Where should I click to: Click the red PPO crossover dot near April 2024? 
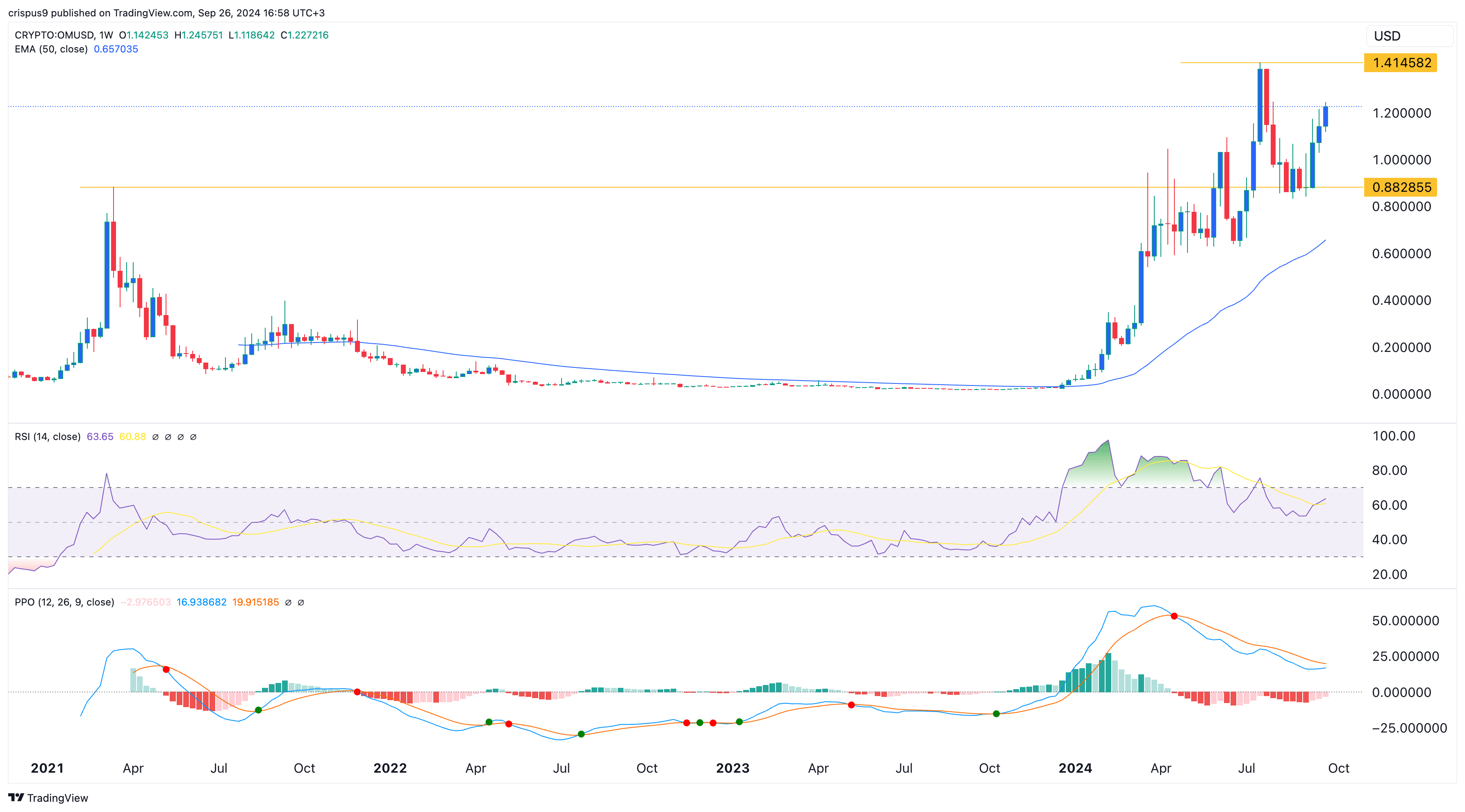pos(1174,616)
